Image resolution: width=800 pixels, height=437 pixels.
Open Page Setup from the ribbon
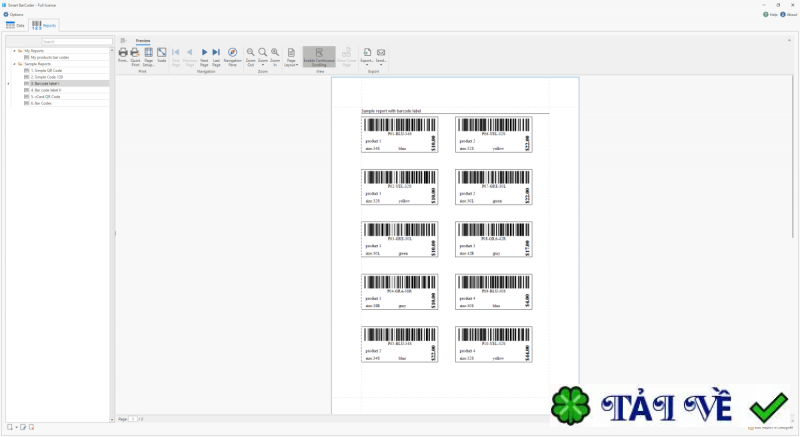point(148,56)
